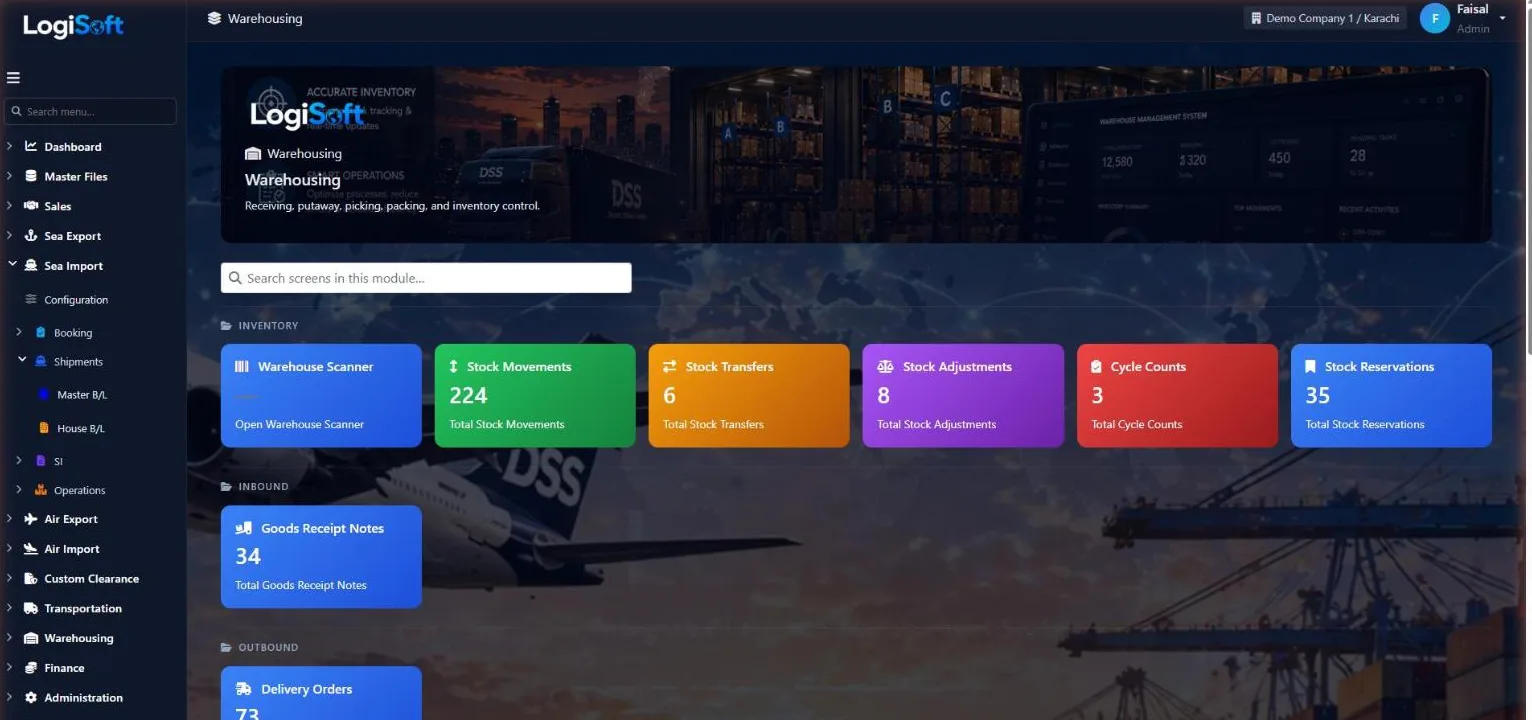Viewport: 1532px width, 720px height.
Task: Collapse the Sea Import section chevron
Action: (x=11, y=265)
